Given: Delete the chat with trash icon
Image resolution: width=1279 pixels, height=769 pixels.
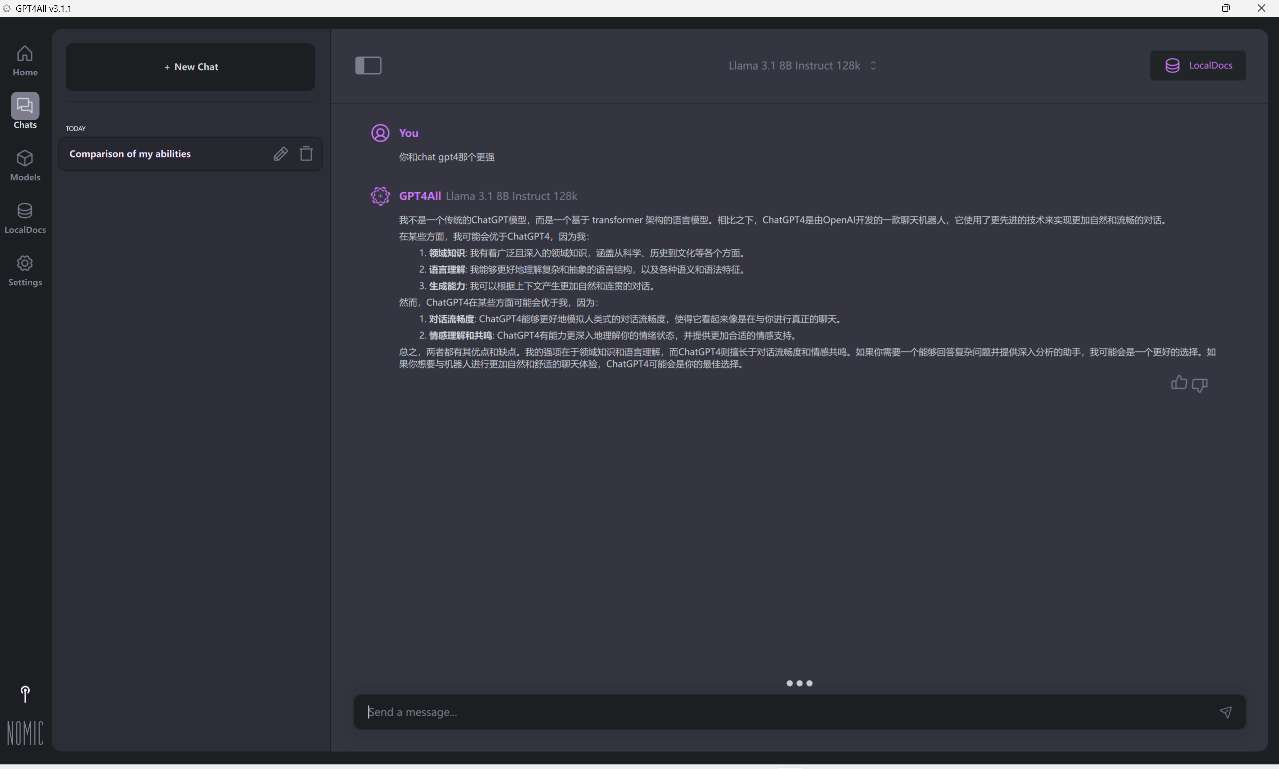Looking at the screenshot, I should pyautogui.click(x=307, y=154).
